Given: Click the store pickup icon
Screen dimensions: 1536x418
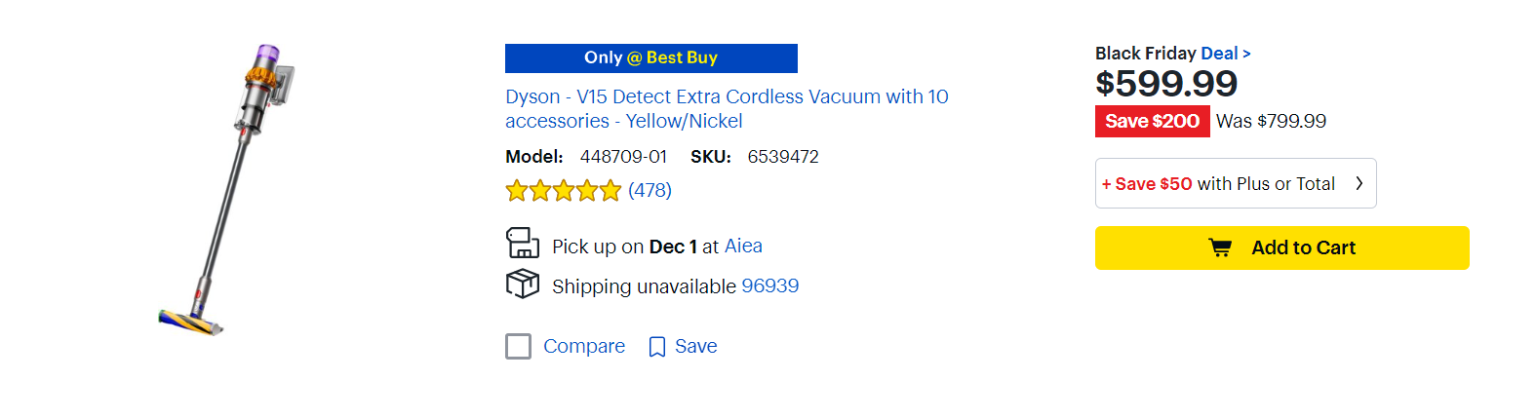Looking at the screenshot, I should click(522, 245).
